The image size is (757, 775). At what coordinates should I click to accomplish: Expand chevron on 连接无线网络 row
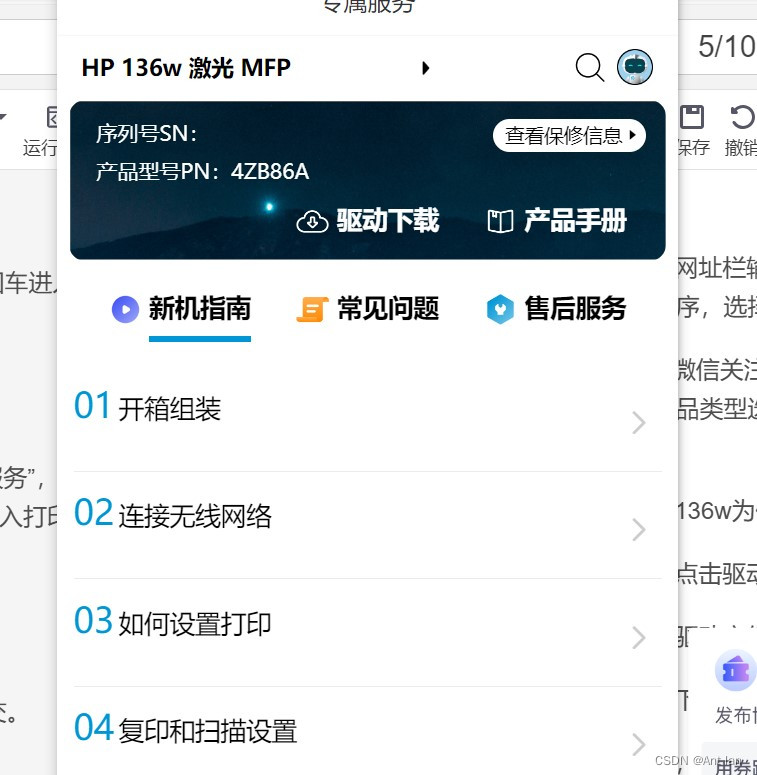tap(639, 530)
